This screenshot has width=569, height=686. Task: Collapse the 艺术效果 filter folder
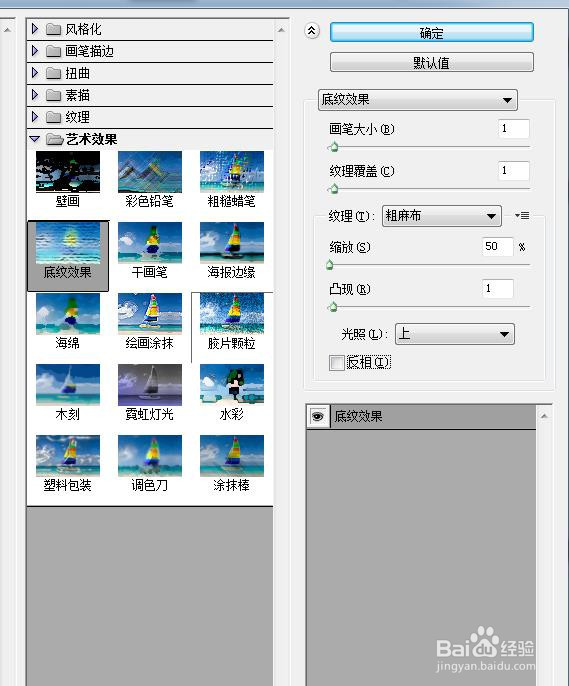coord(35,140)
